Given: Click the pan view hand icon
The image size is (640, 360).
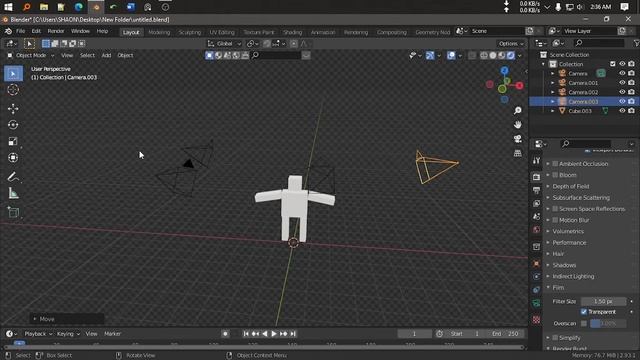Looking at the screenshot, I should (x=518, y=124).
